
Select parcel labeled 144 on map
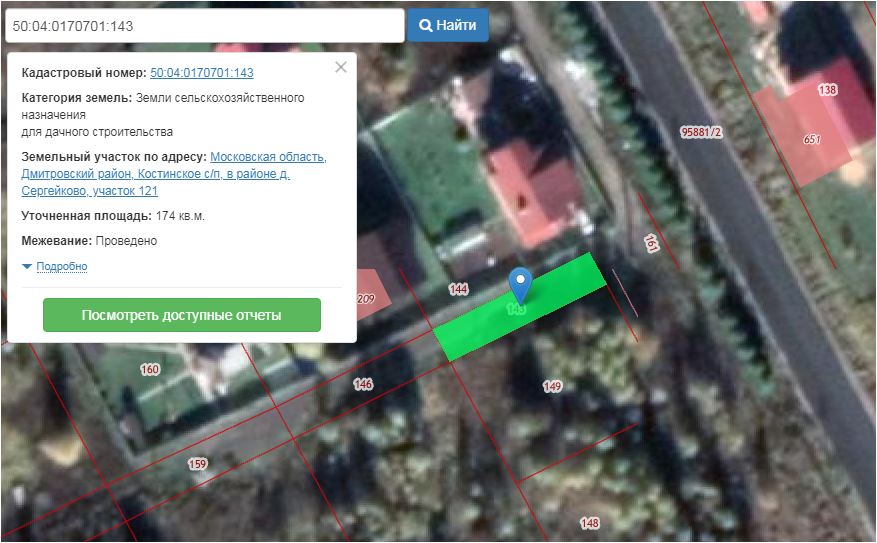[459, 289]
